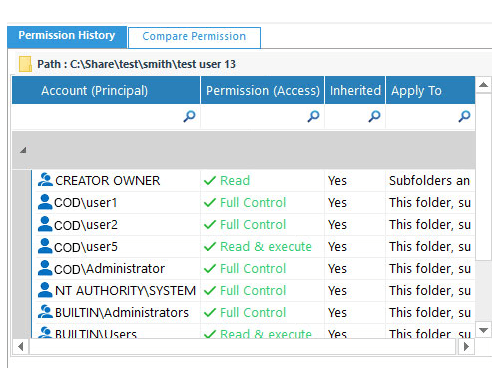This screenshot has height=390, width=500.
Task: Sort by the Inherited column header
Action: point(355,90)
